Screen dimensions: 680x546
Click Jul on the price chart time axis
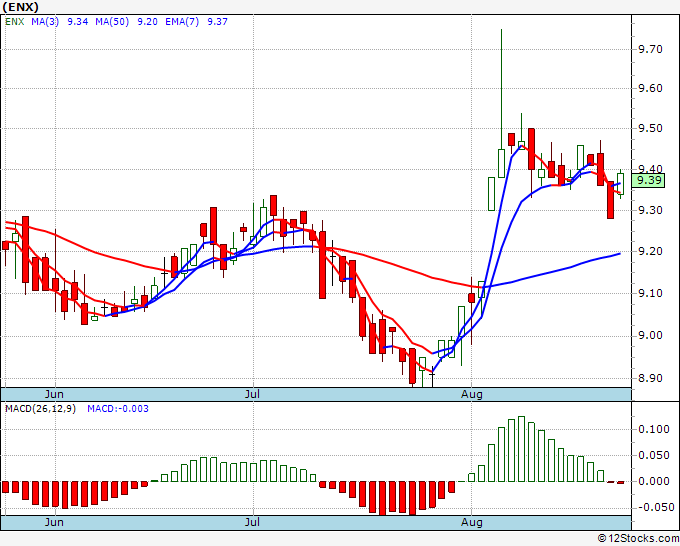(x=252, y=394)
